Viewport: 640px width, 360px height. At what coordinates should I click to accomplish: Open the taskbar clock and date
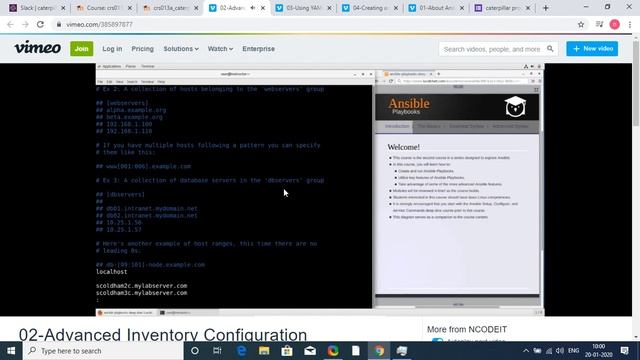pos(598,351)
